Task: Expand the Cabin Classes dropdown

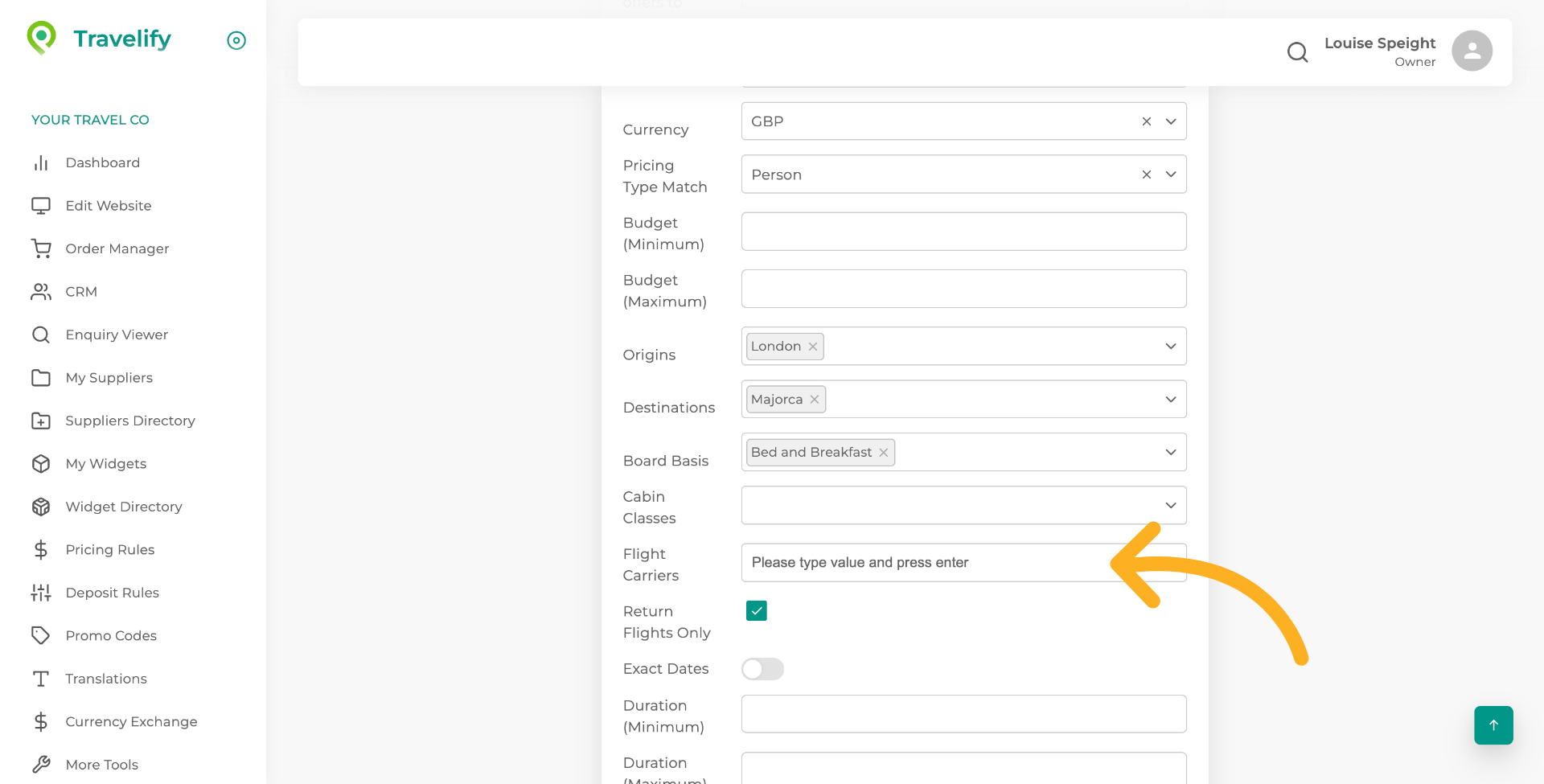Action: [1171, 506]
